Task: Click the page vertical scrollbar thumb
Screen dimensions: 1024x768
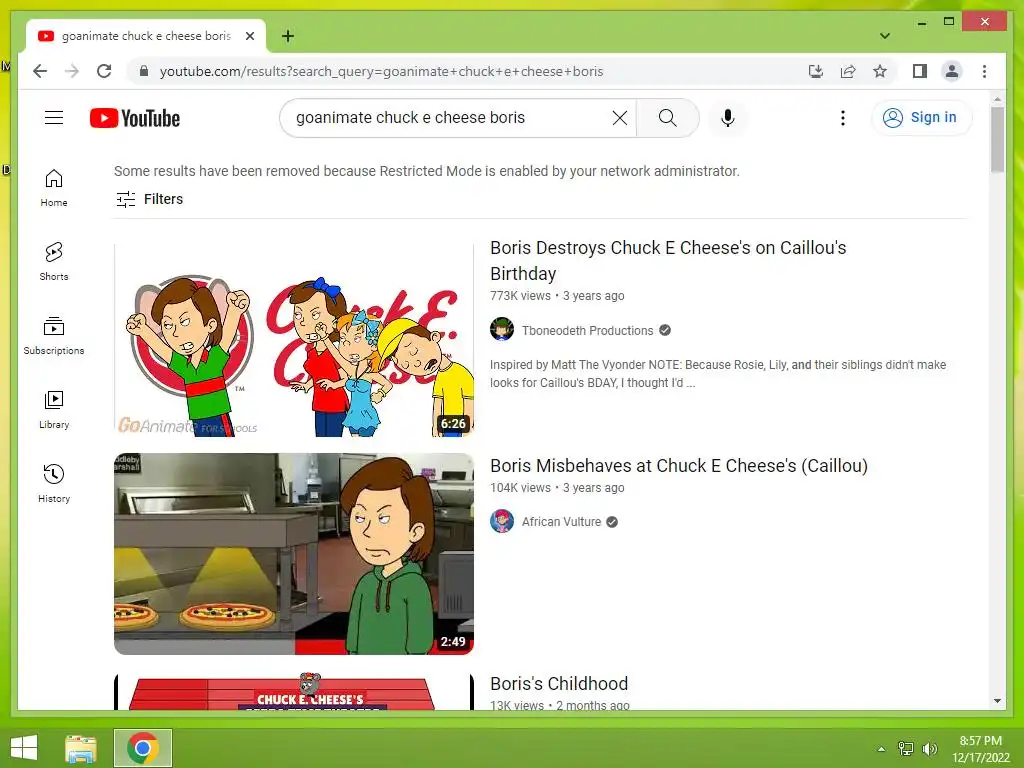Action: pos(997,139)
